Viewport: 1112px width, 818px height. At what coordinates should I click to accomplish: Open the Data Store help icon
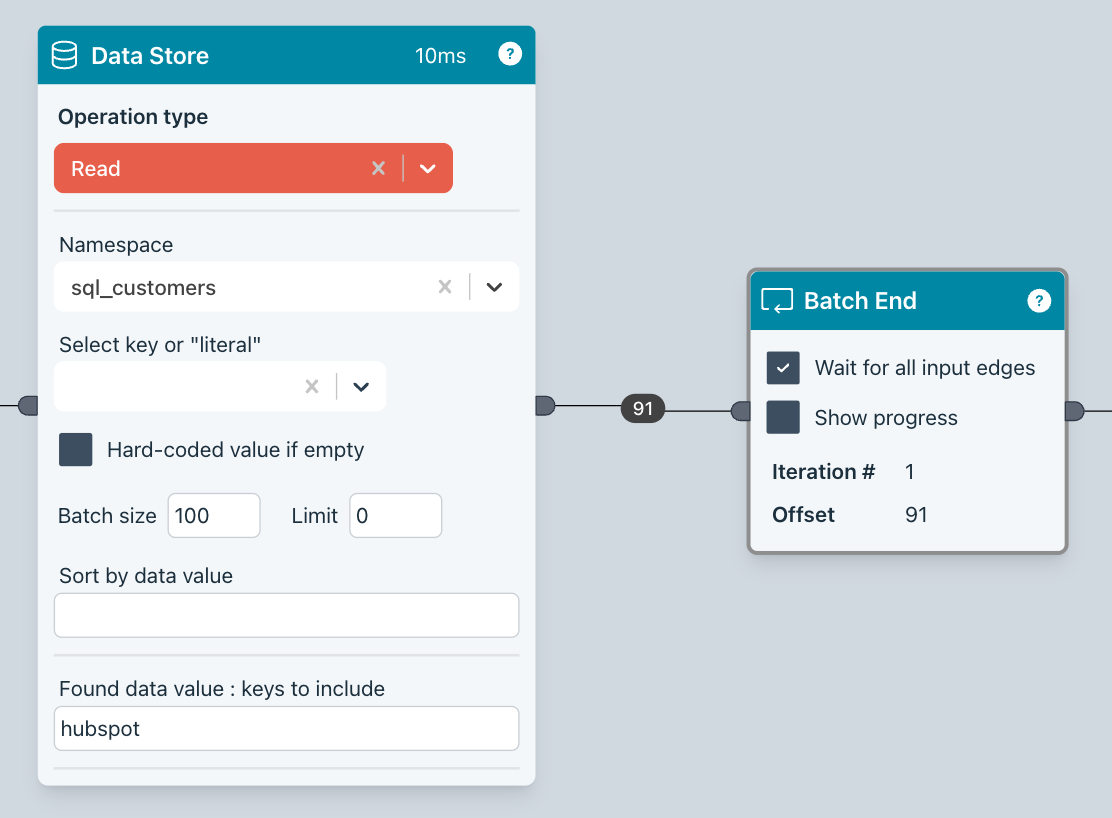510,54
